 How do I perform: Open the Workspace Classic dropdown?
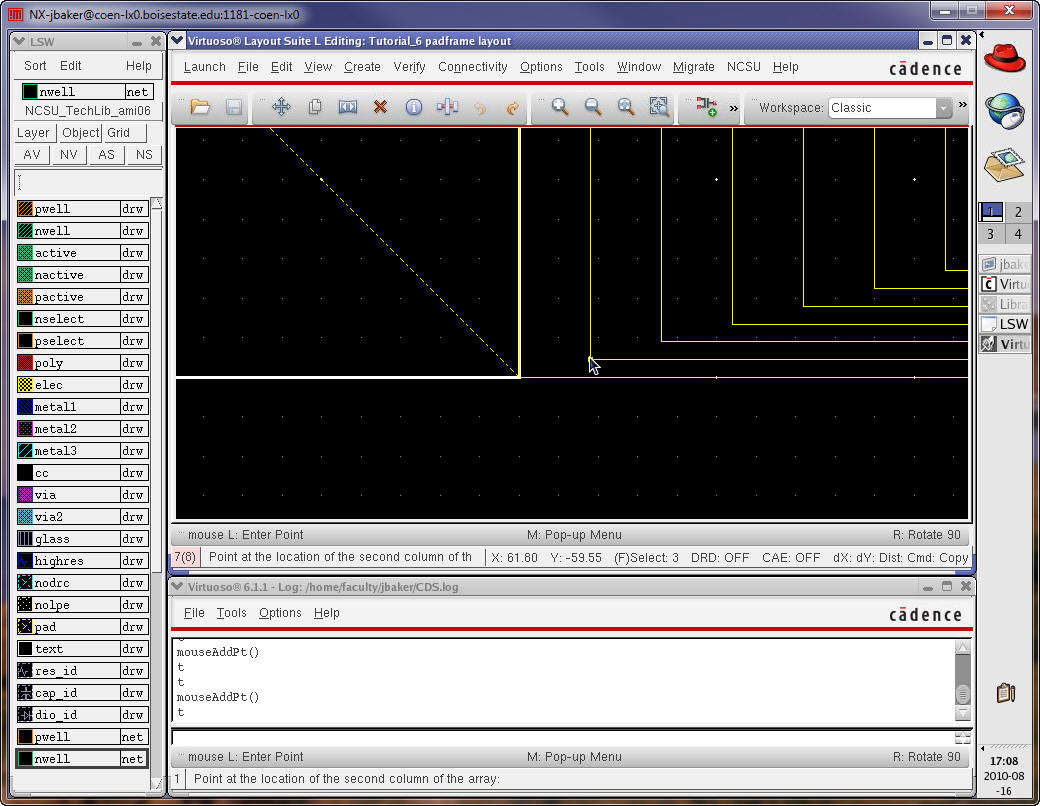[943, 108]
